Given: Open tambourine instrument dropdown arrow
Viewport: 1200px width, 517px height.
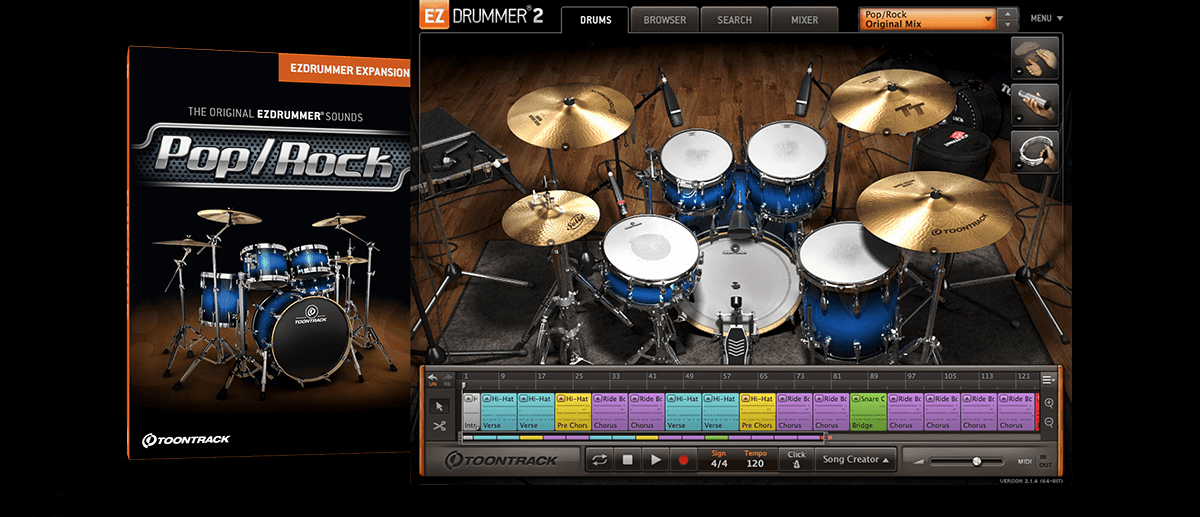Looking at the screenshot, I should 1018,165.
